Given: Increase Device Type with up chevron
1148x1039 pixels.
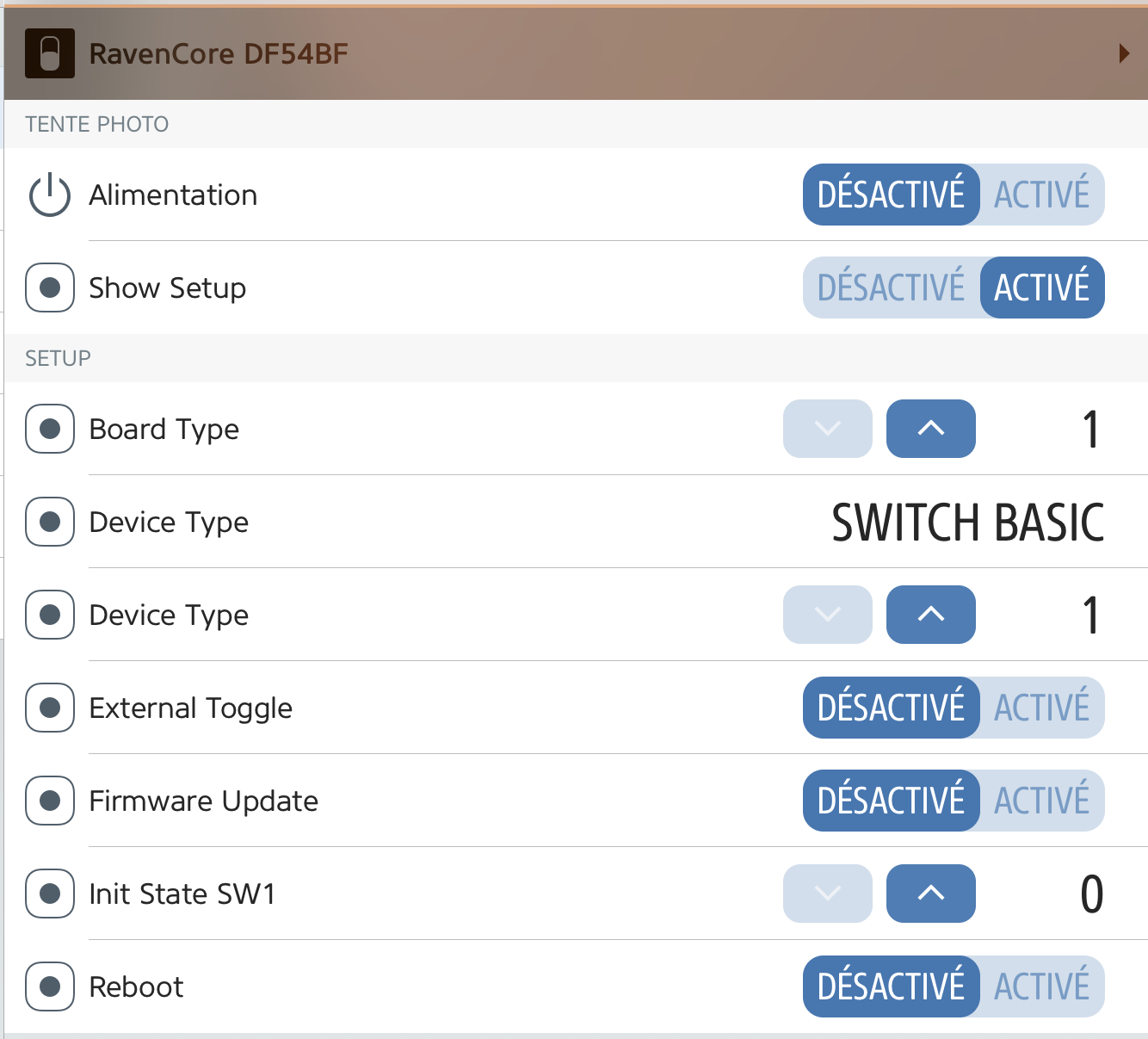Looking at the screenshot, I should 931,615.
